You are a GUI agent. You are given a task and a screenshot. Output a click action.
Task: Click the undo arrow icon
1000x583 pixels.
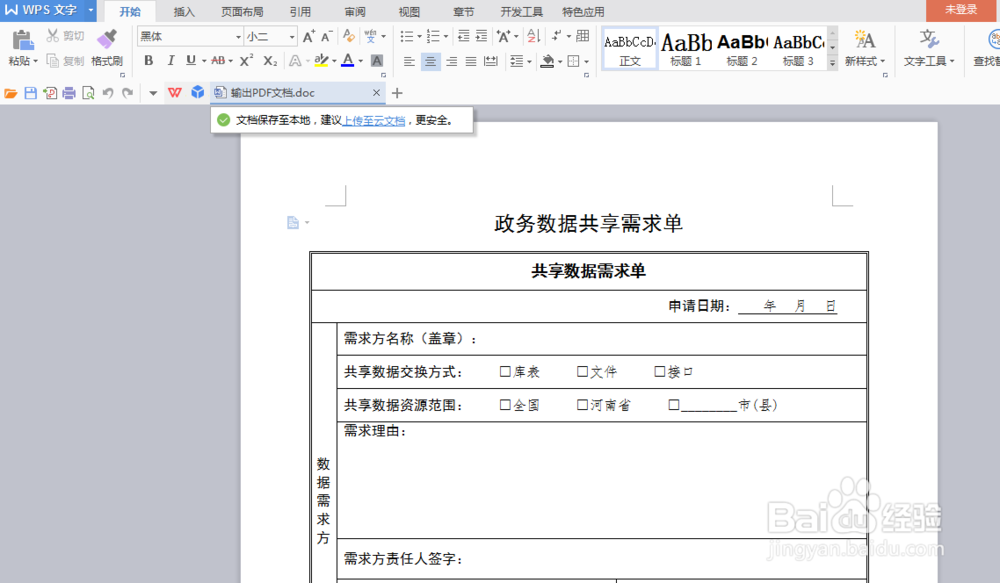coord(110,91)
